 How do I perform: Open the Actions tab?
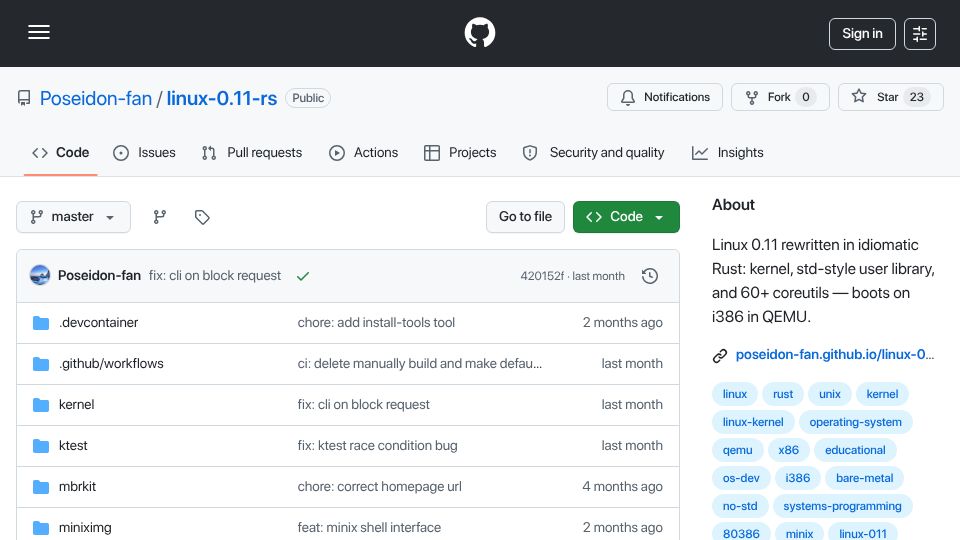364,152
